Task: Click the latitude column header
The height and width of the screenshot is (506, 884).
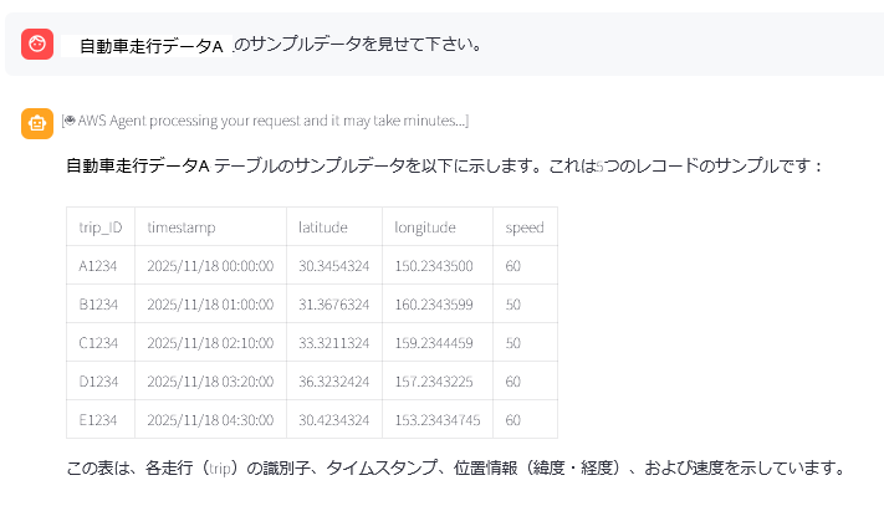Action: (334, 227)
